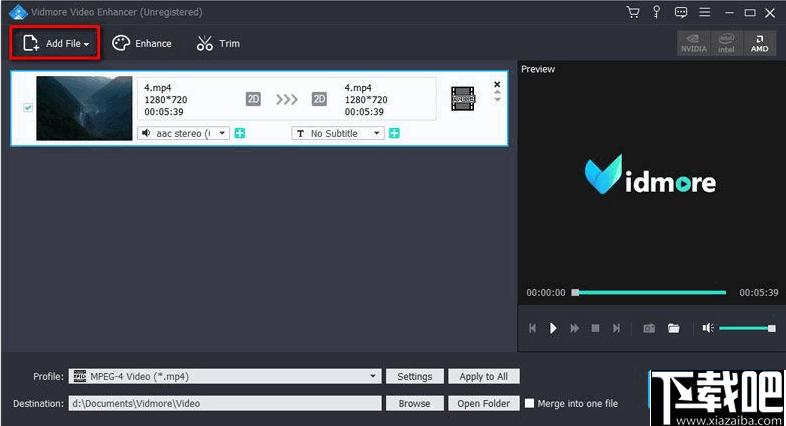Click the Destination path field
This screenshot has width=786, height=426.
point(225,403)
